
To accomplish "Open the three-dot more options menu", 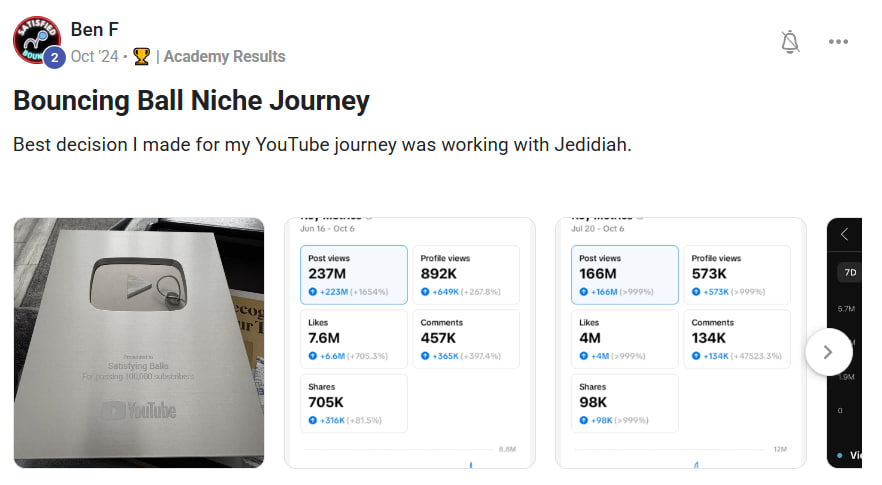I will pyautogui.click(x=838, y=42).
